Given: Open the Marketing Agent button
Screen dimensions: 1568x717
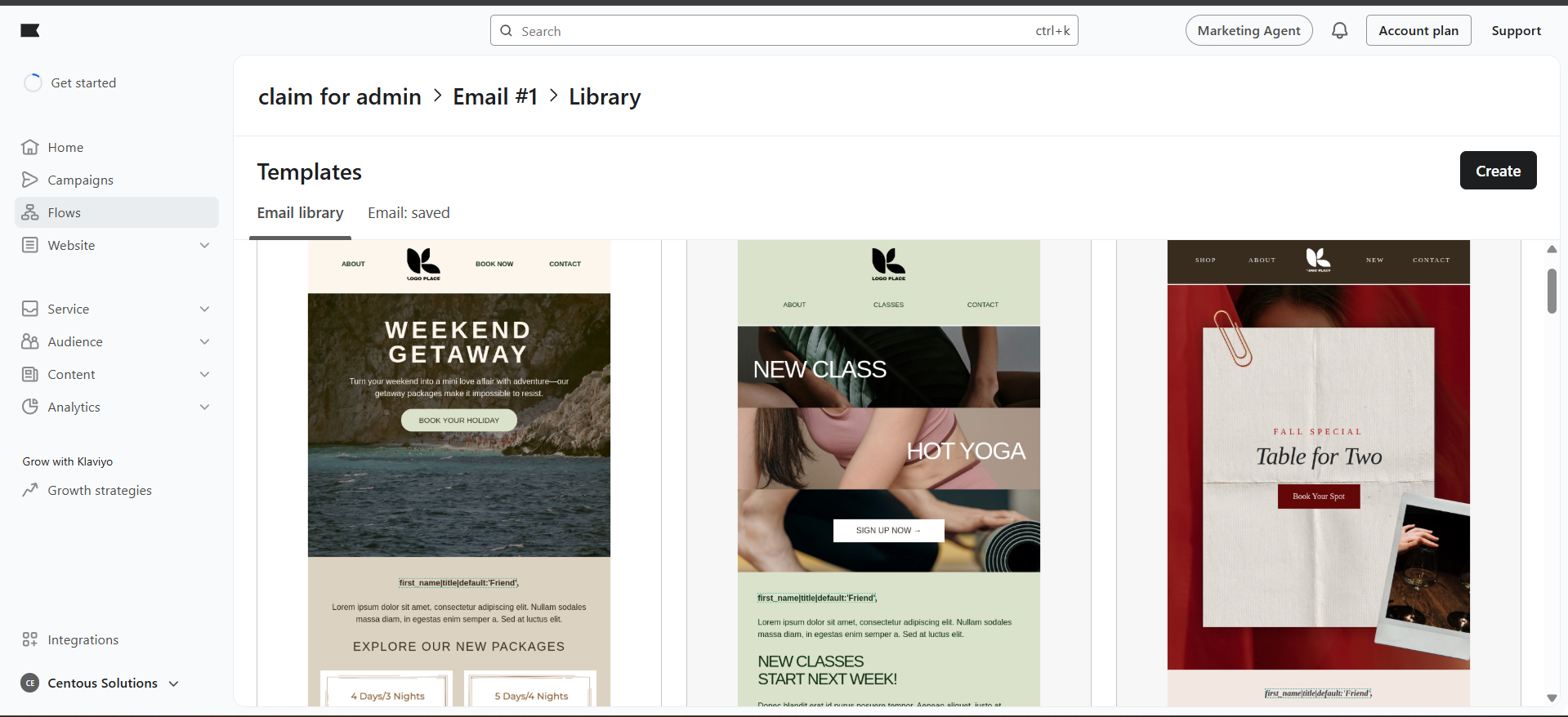Looking at the screenshot, I should pos(1249,31).
